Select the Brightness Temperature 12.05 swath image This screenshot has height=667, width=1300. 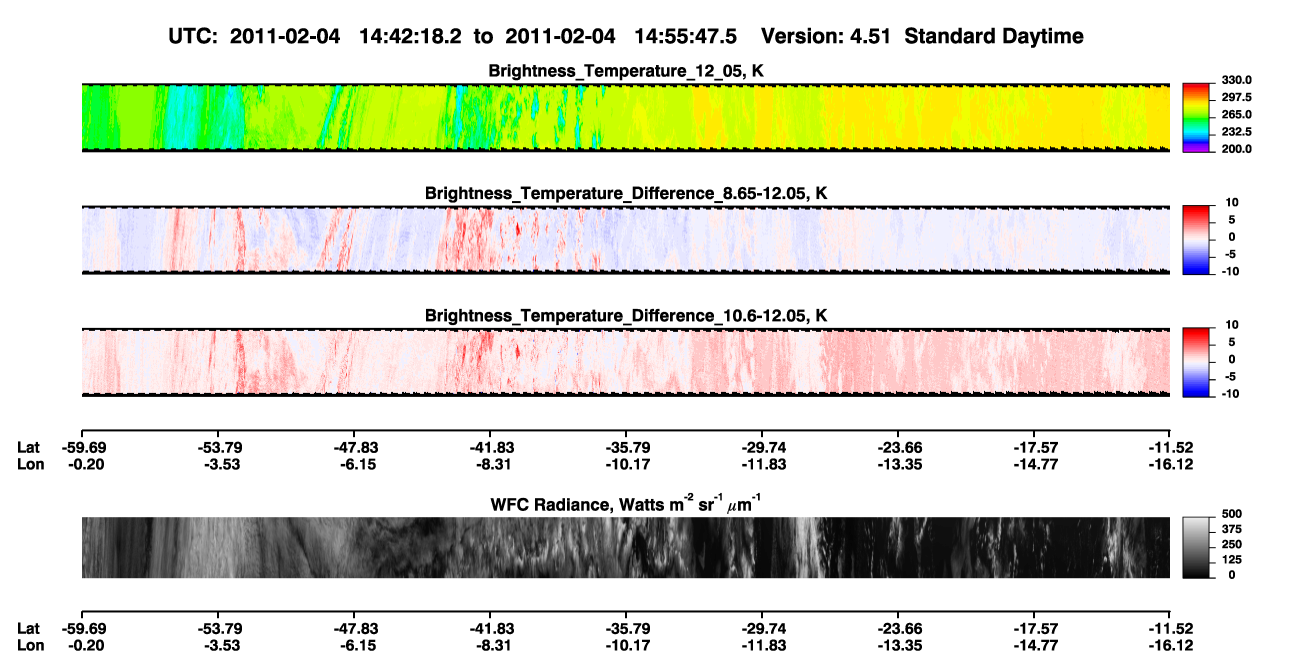point(626,117)
